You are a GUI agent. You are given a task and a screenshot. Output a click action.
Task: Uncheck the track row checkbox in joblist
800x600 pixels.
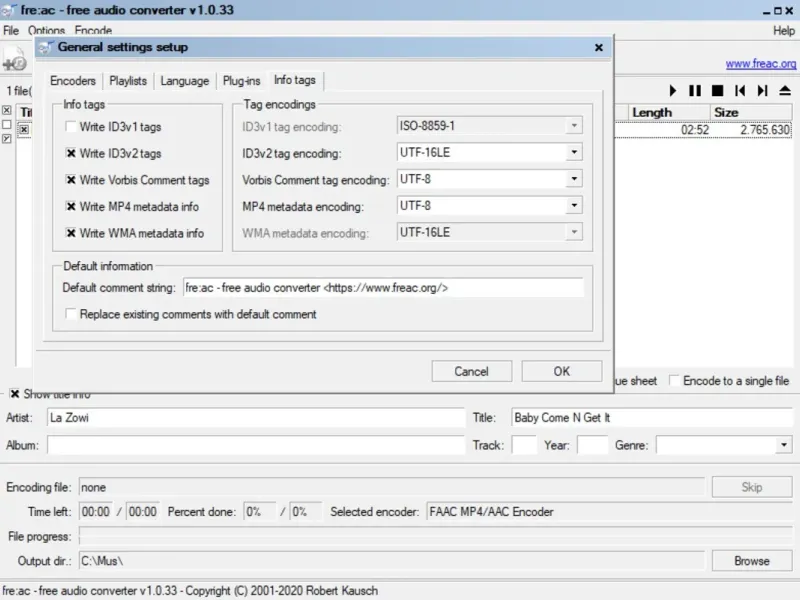(x=23, y=130)
